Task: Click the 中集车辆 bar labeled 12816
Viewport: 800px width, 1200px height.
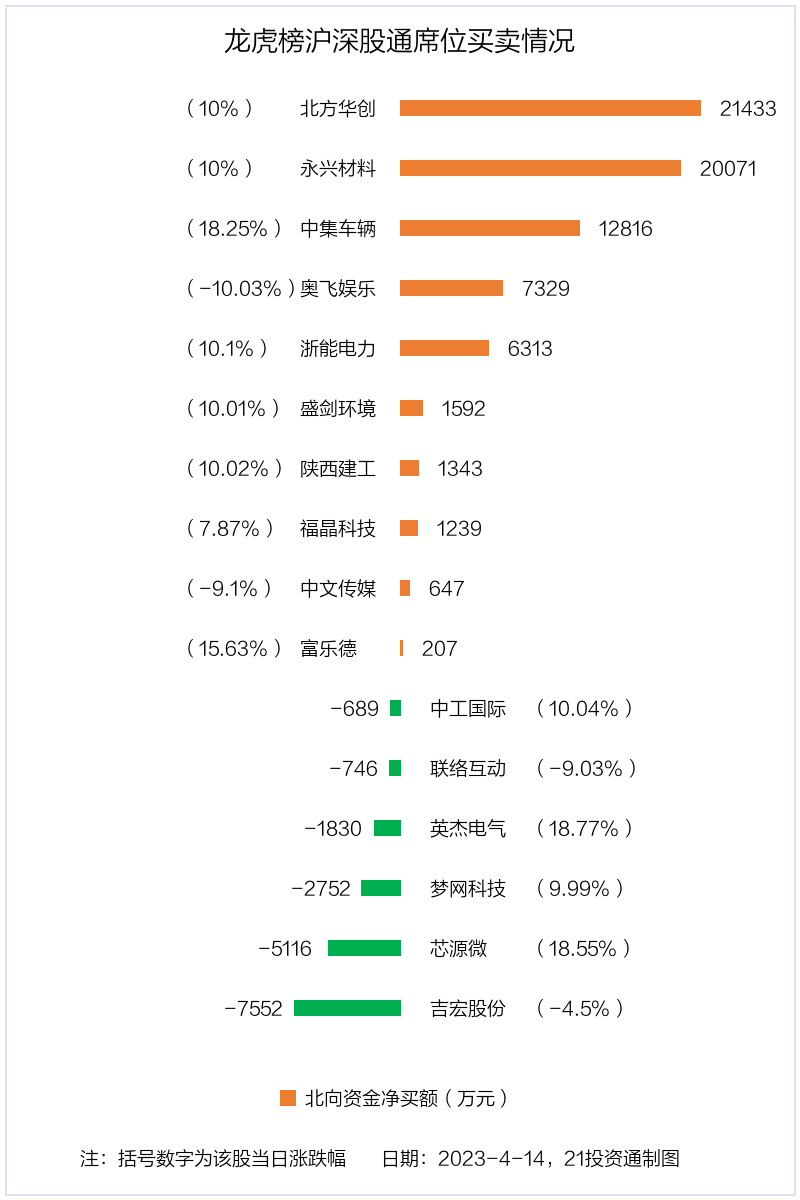Action: (x=490, y=228)
